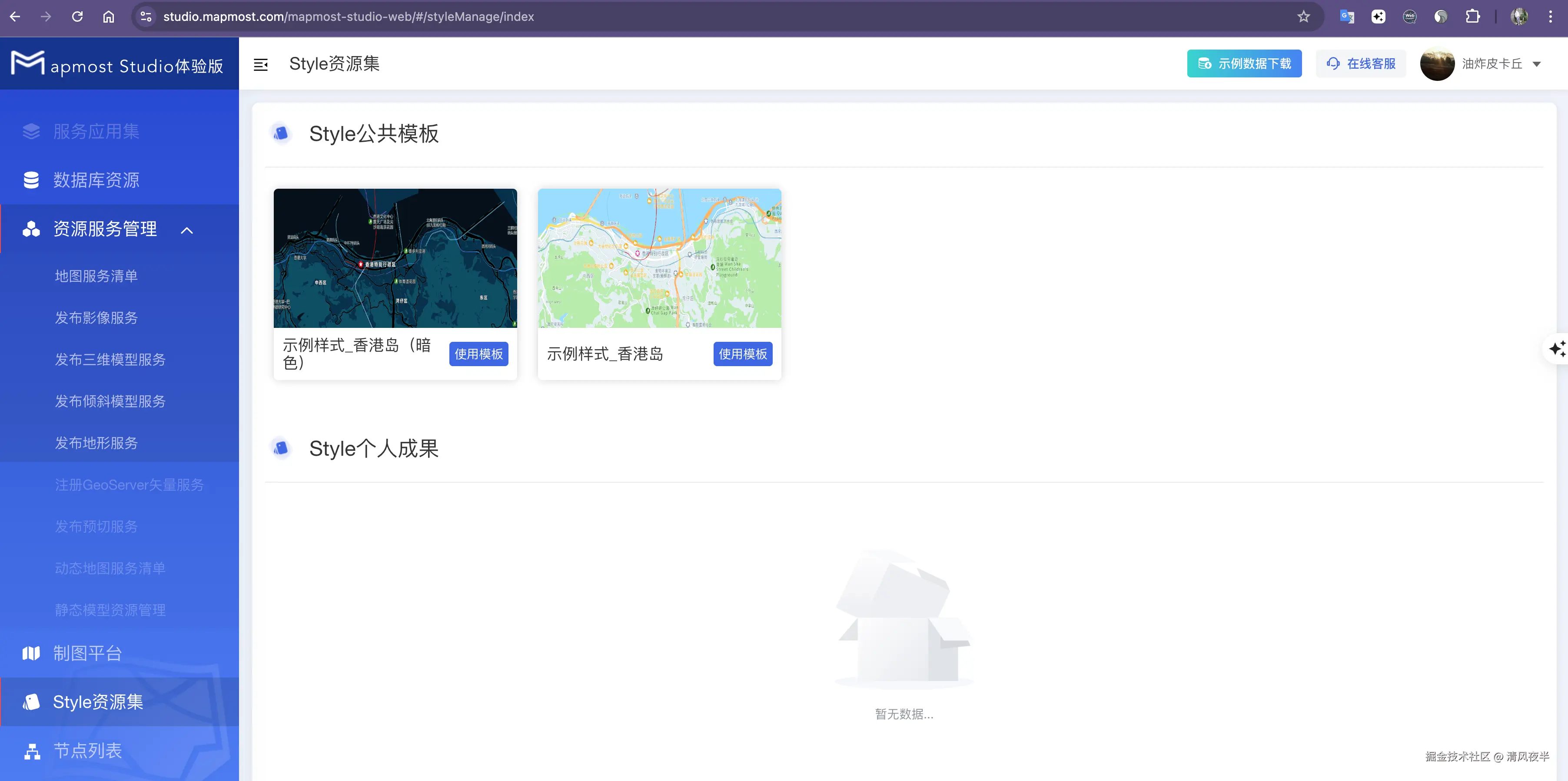The height and width of the screenshot is (781, 1568).
Task: Click the Google Translate extension icon
Action: [x=1347, y=17]
